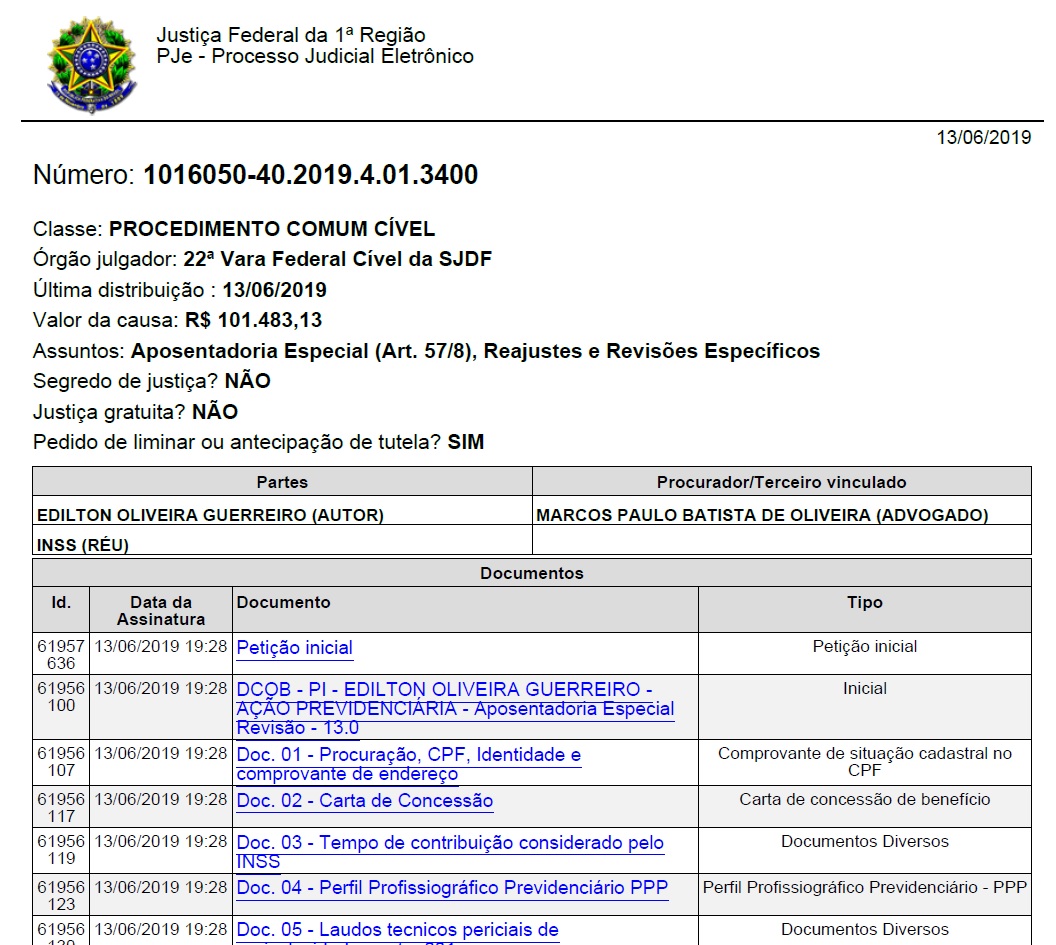Open Doc. 02 - Carta de Concessão link

coord(364,801)
